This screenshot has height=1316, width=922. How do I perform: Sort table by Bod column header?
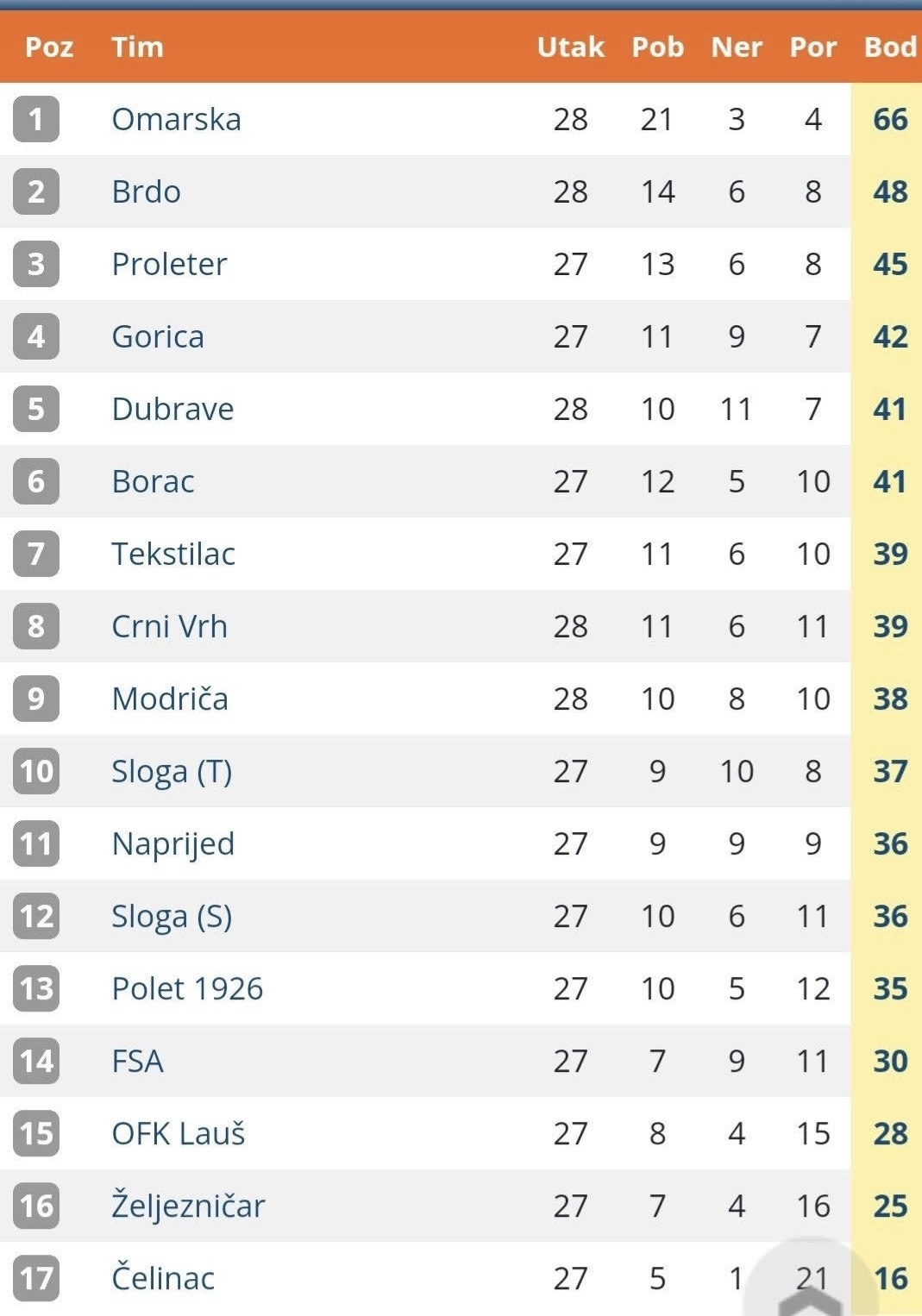pyautogui.click(x=890, y=47)
